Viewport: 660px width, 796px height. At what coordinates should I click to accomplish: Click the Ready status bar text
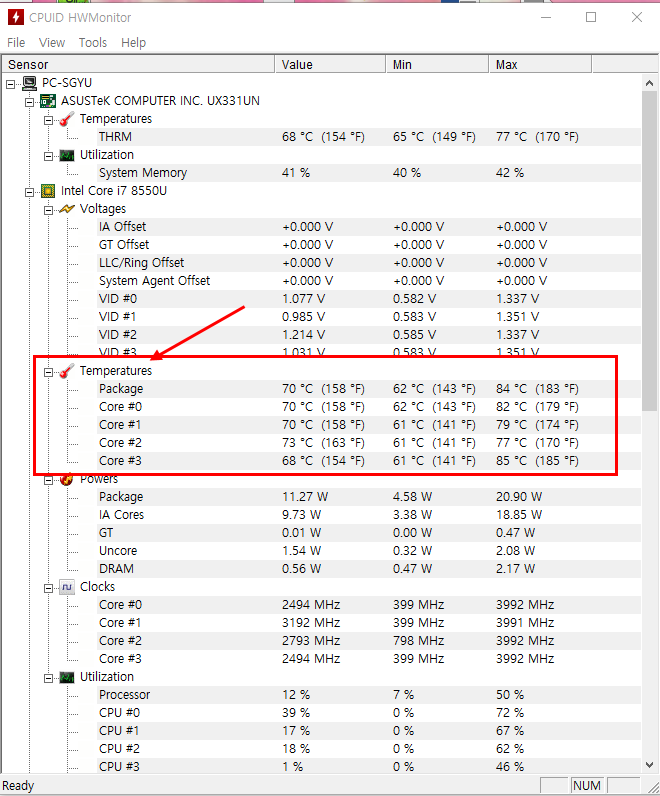[18, 786]
